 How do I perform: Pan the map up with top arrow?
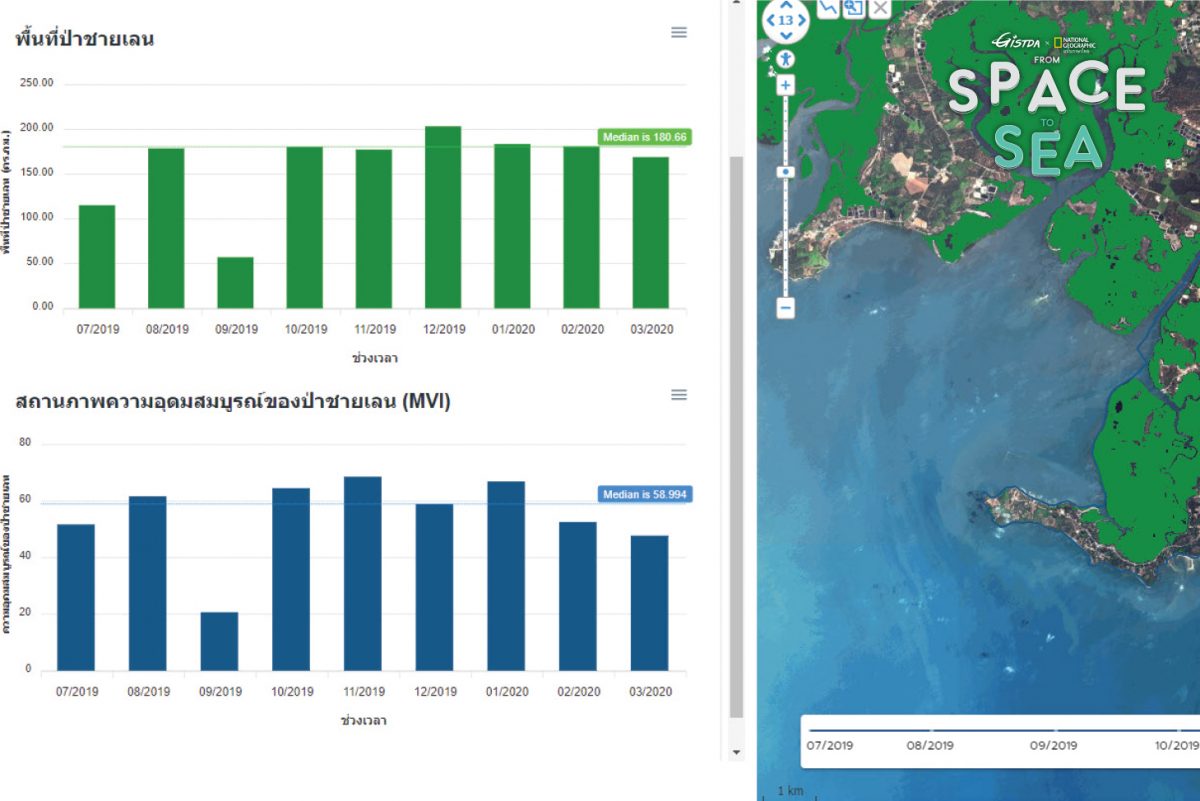pyautogui.click(x=786, y=5)
